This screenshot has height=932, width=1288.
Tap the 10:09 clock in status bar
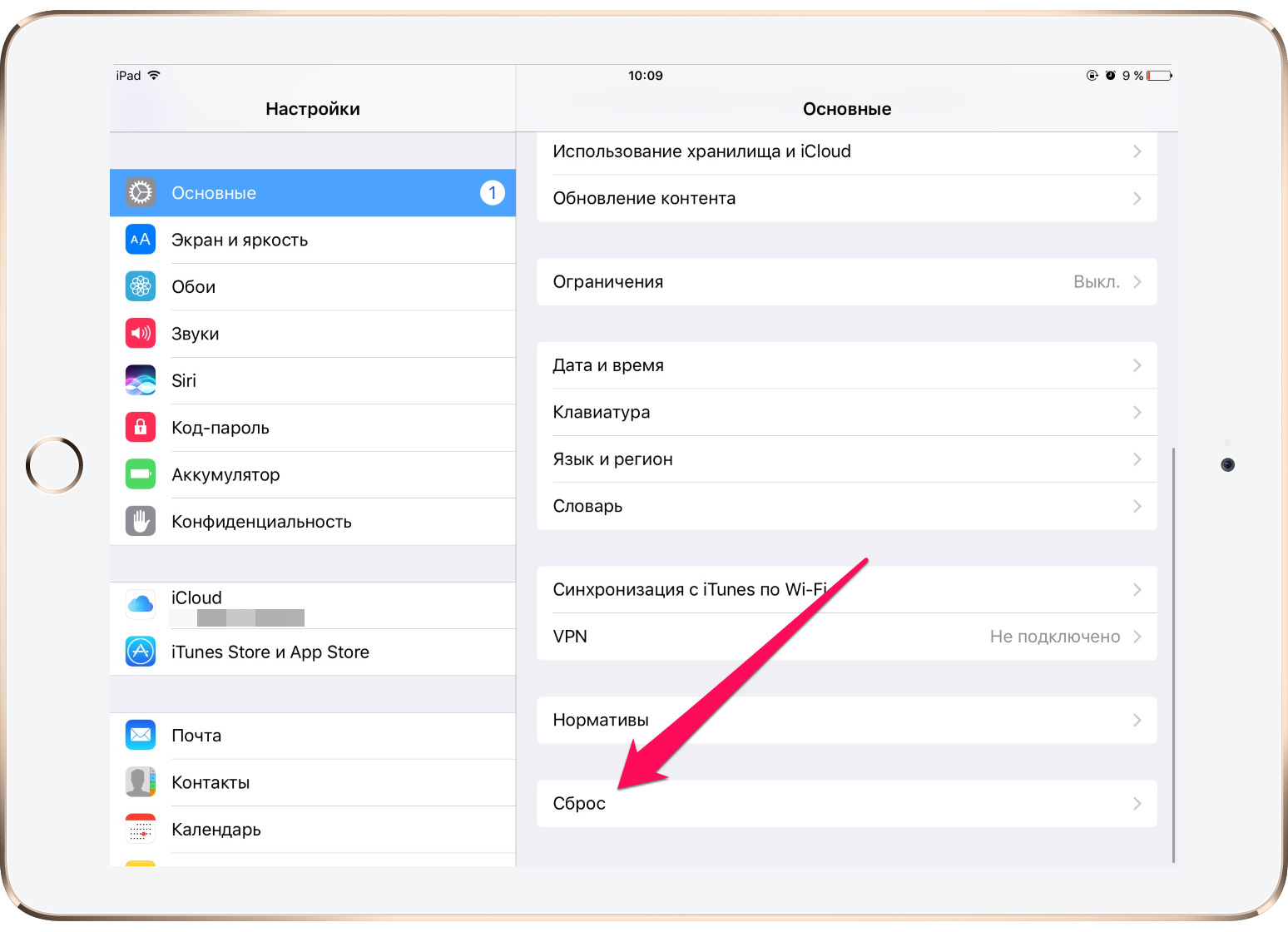[x=646, y=76]
